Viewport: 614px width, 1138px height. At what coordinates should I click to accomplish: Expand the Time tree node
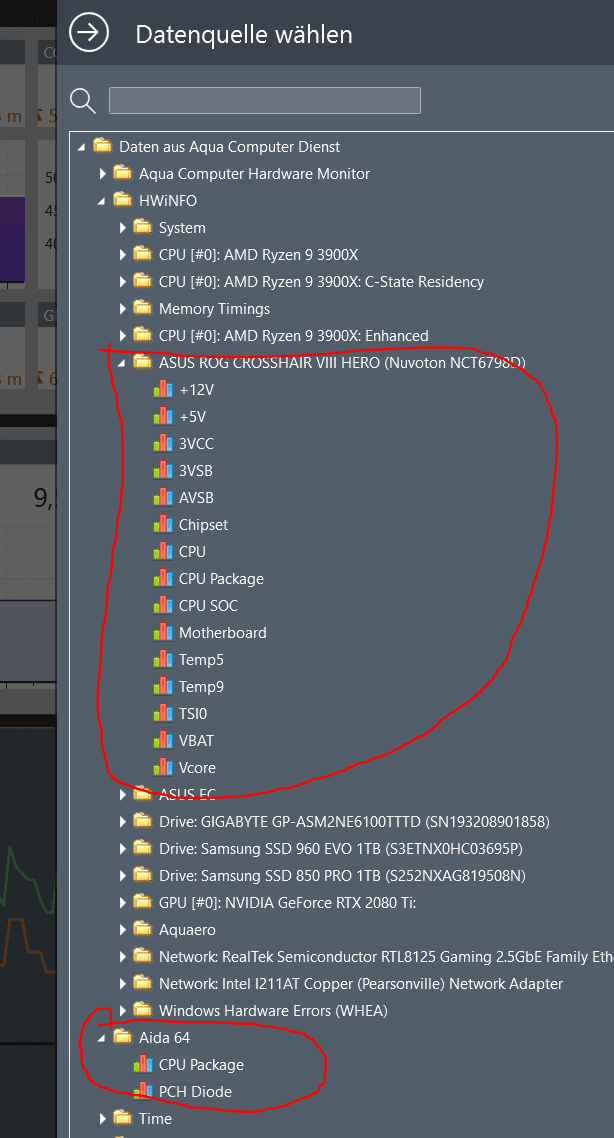(x=102, y=1118)
